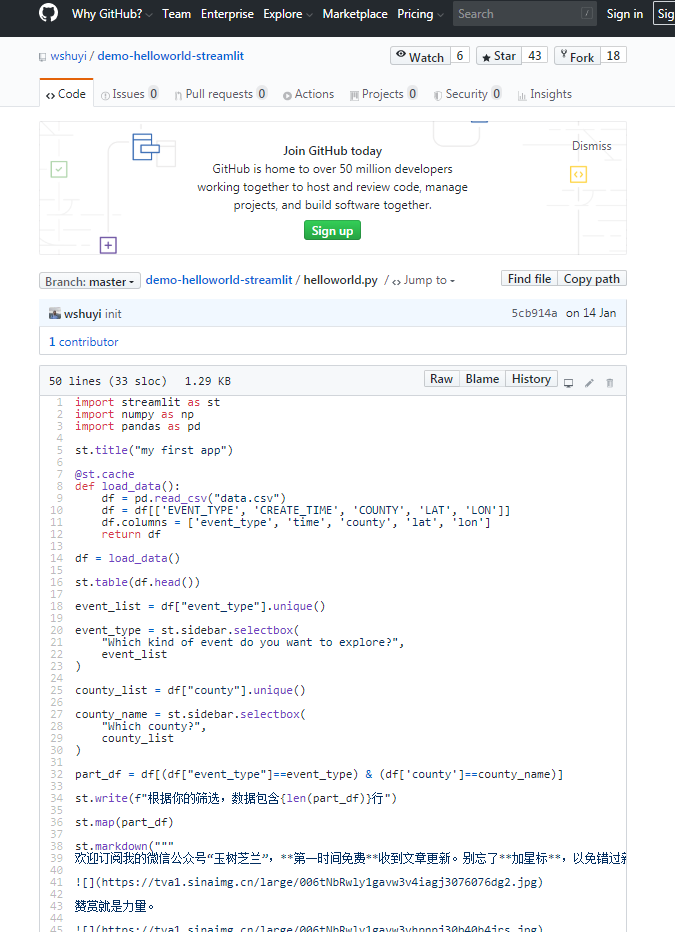Select line number 32

[56, 774]
